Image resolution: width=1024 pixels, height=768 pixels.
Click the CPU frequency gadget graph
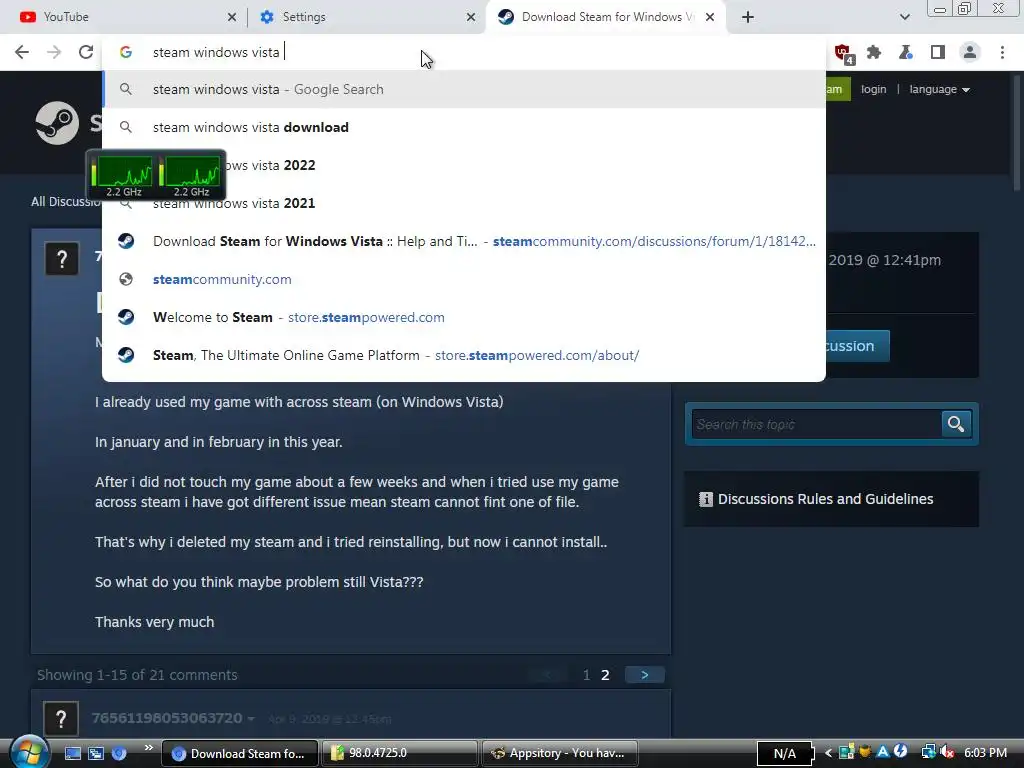(156, 176)
